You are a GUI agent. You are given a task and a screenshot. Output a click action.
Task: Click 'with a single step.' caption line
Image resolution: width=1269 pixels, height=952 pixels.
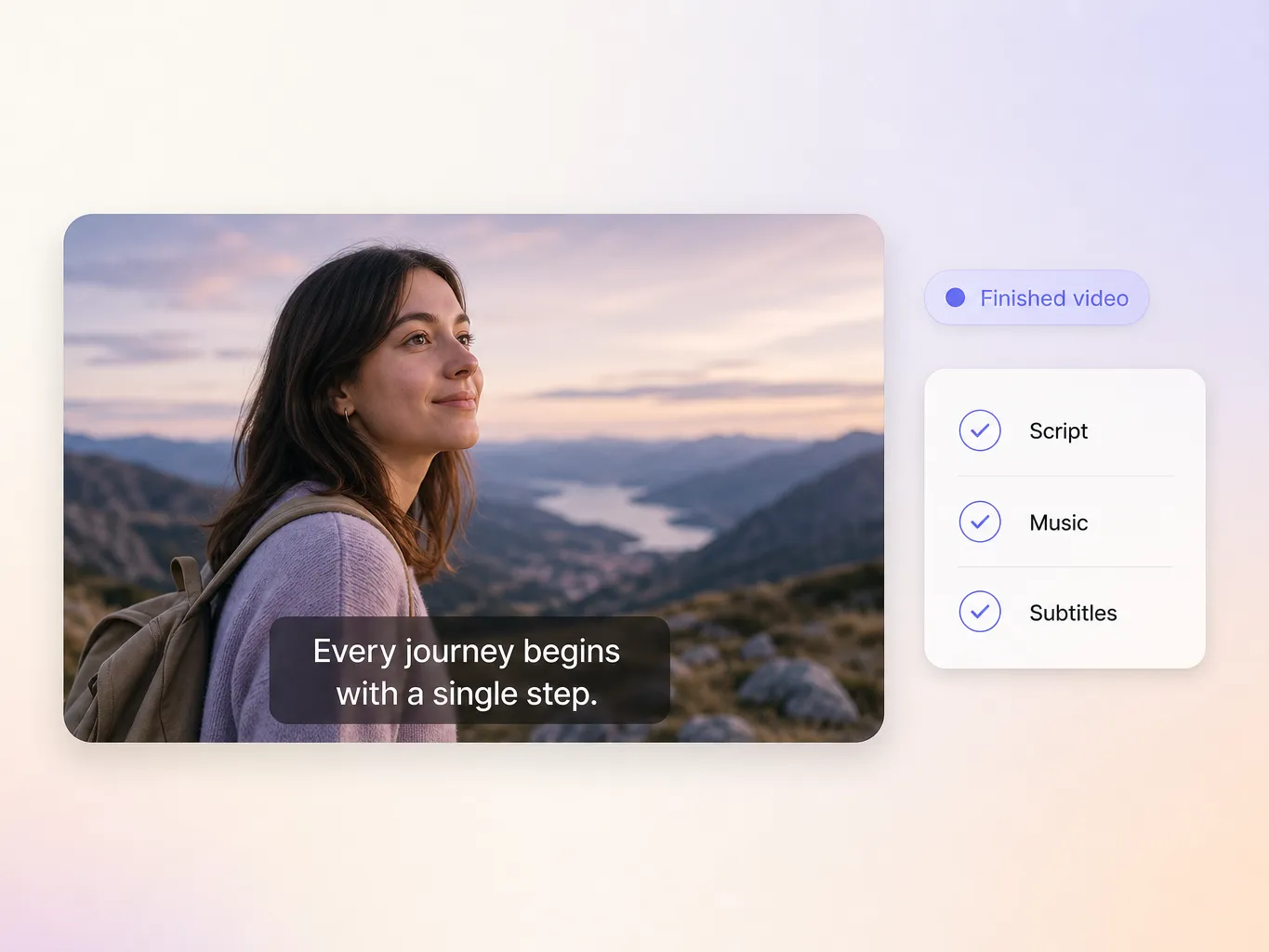click(467, 694)
